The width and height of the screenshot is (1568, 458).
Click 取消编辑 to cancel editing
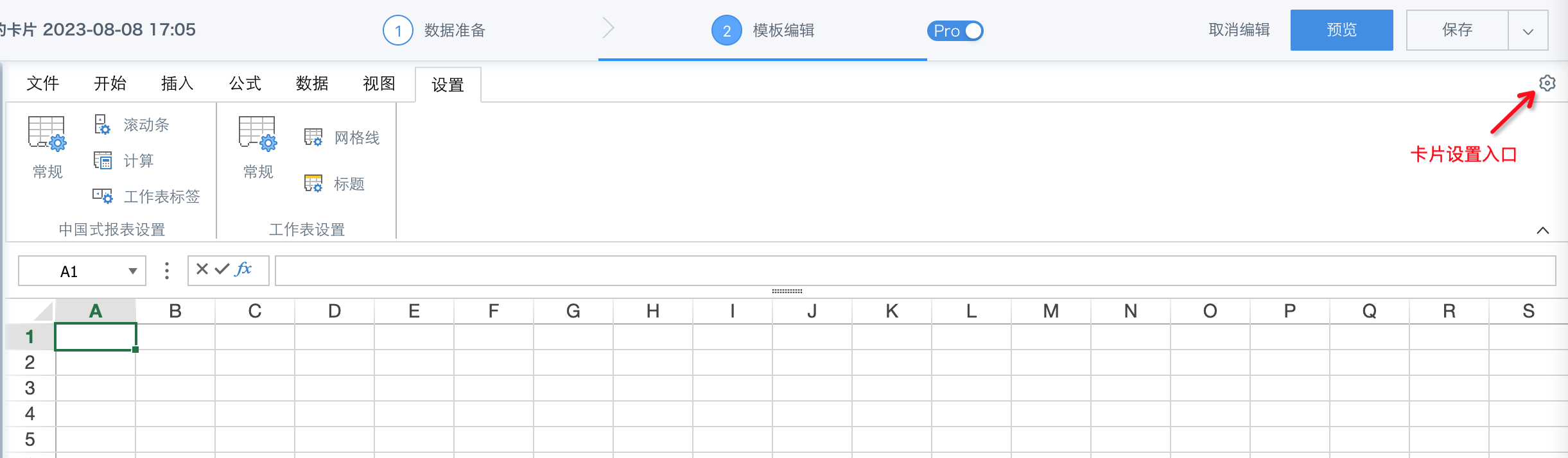click(1239, 30)
